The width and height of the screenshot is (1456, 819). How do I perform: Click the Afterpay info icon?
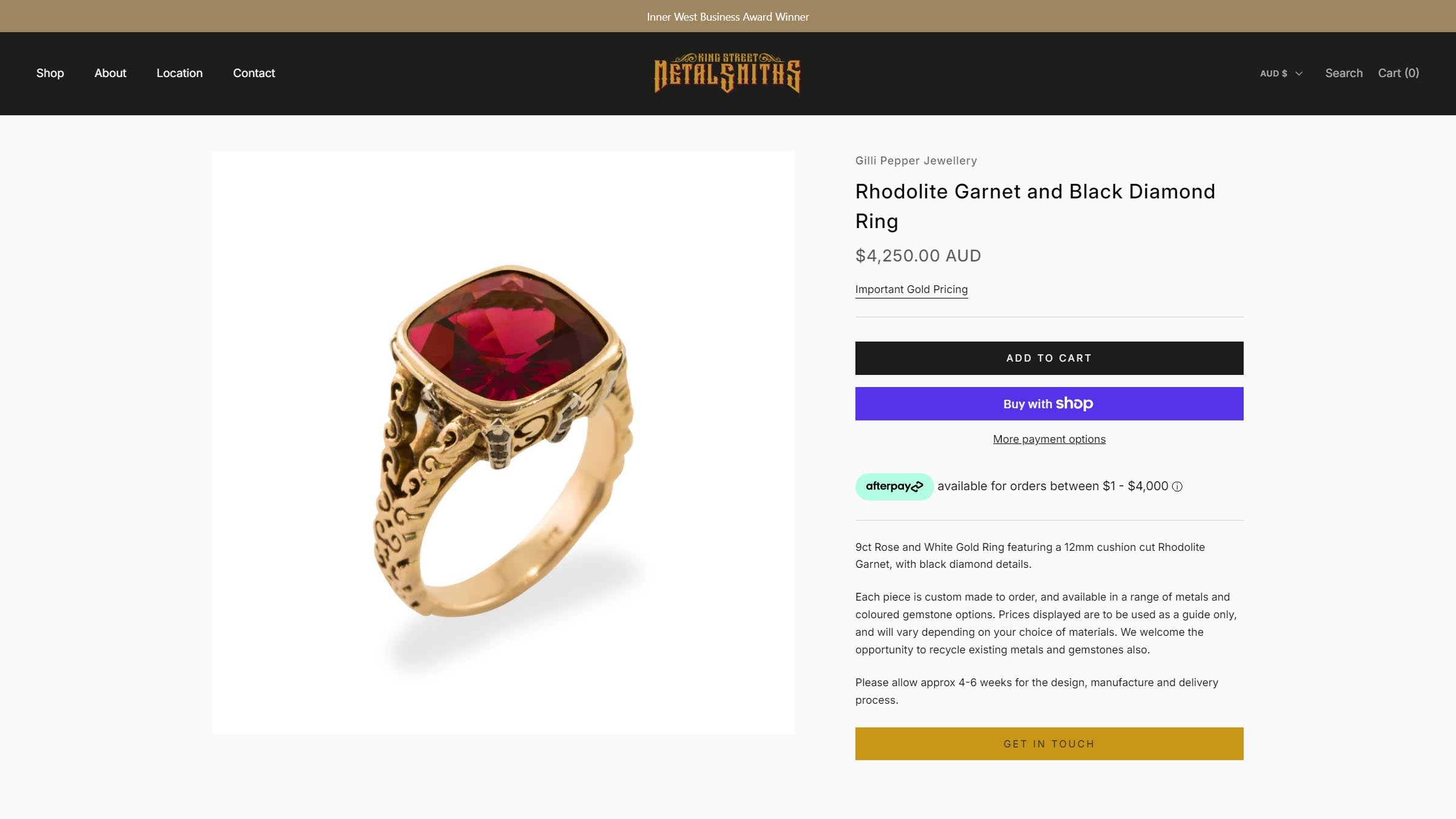1177,487
